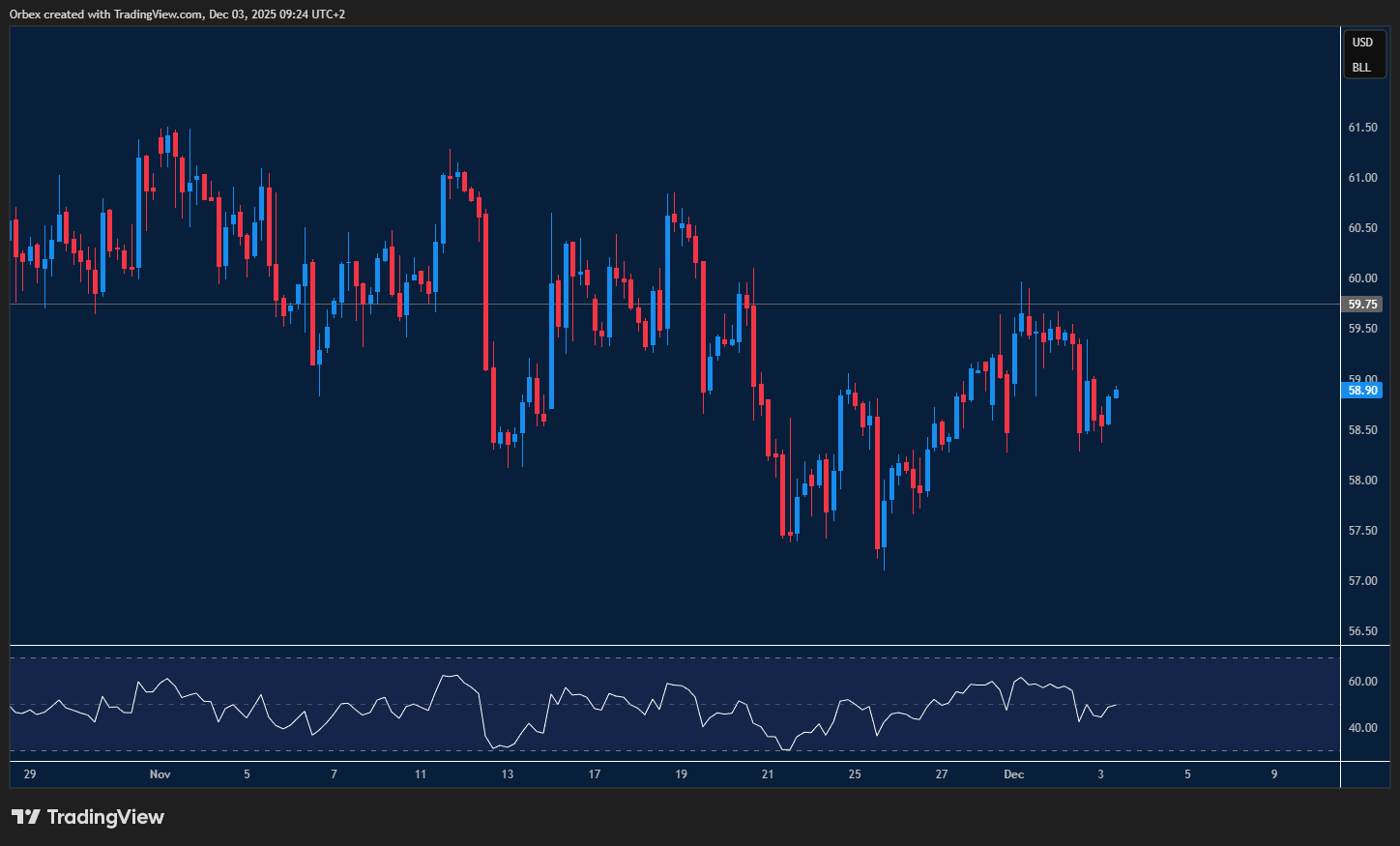Select the Dec label on the time axis
Viewport: 1400px width, 846px height.
(1013, 774)
